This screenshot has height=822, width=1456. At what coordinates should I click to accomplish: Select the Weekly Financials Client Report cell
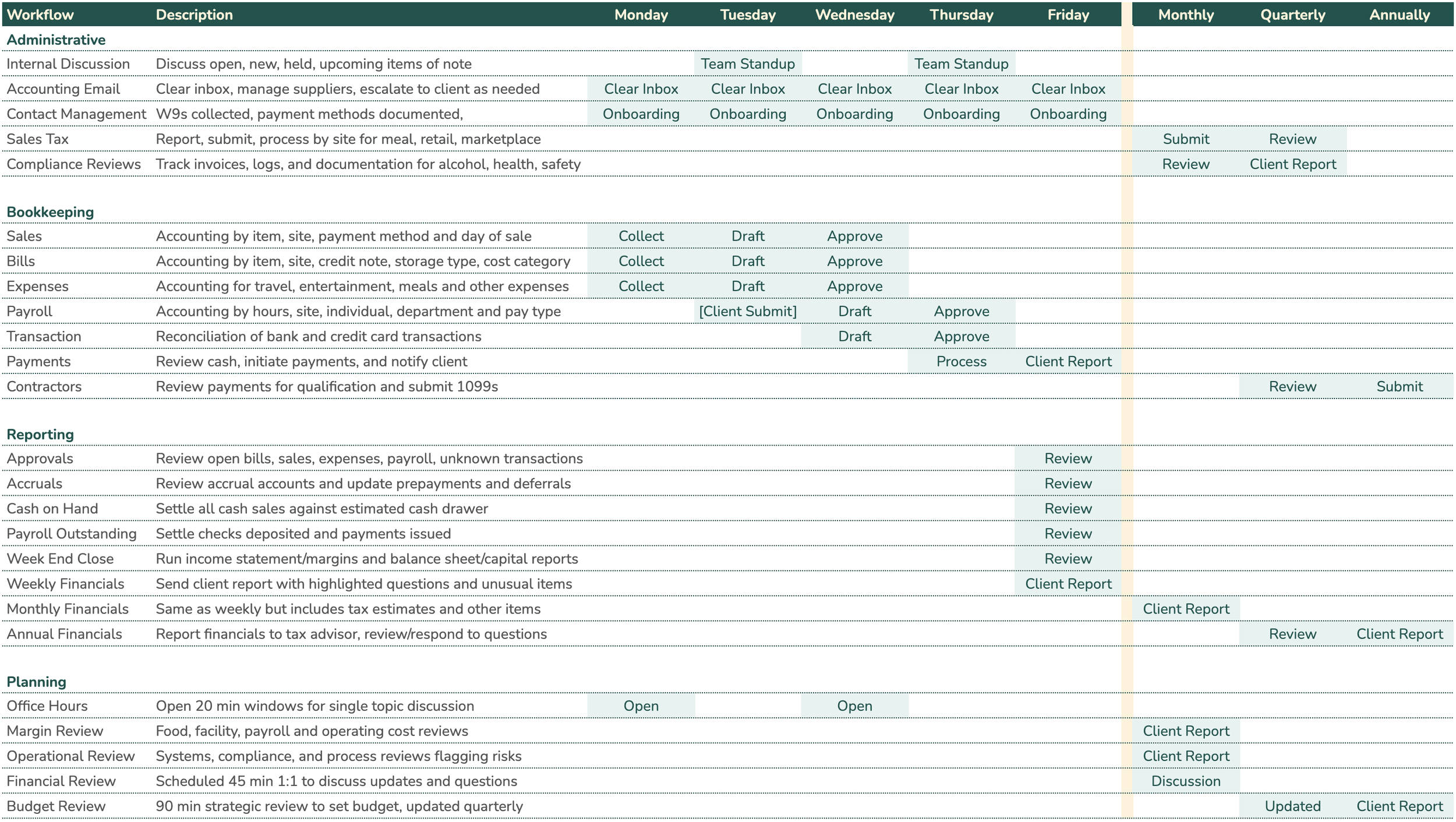1068,584
